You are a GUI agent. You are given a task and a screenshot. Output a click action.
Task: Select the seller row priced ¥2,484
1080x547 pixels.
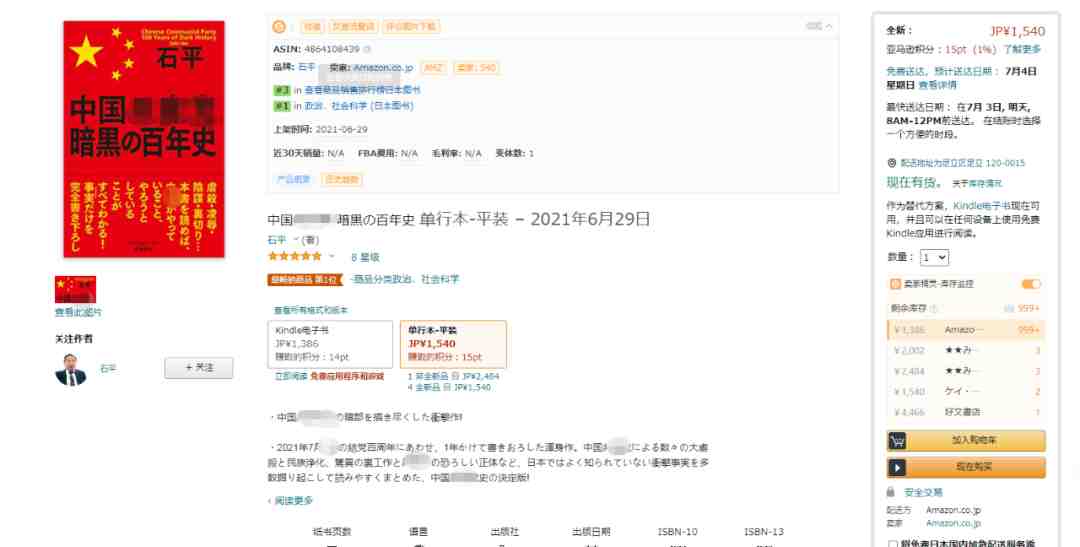pyautogui.click(x=966, y=371)
